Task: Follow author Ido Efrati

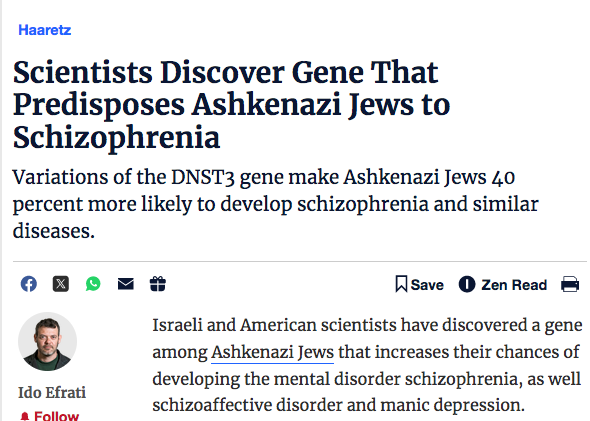Action: (x=49, y=416)
